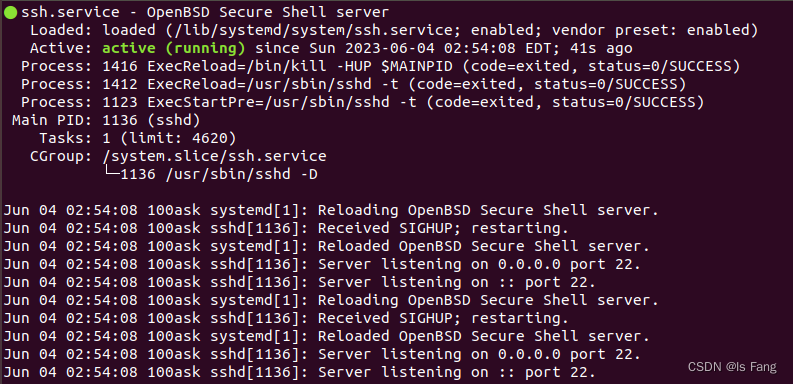Click the Process 1123 ExecStartPre line
Image resolution: width=793 pixels, height=384 pixels.
click(x=362, y=103)
